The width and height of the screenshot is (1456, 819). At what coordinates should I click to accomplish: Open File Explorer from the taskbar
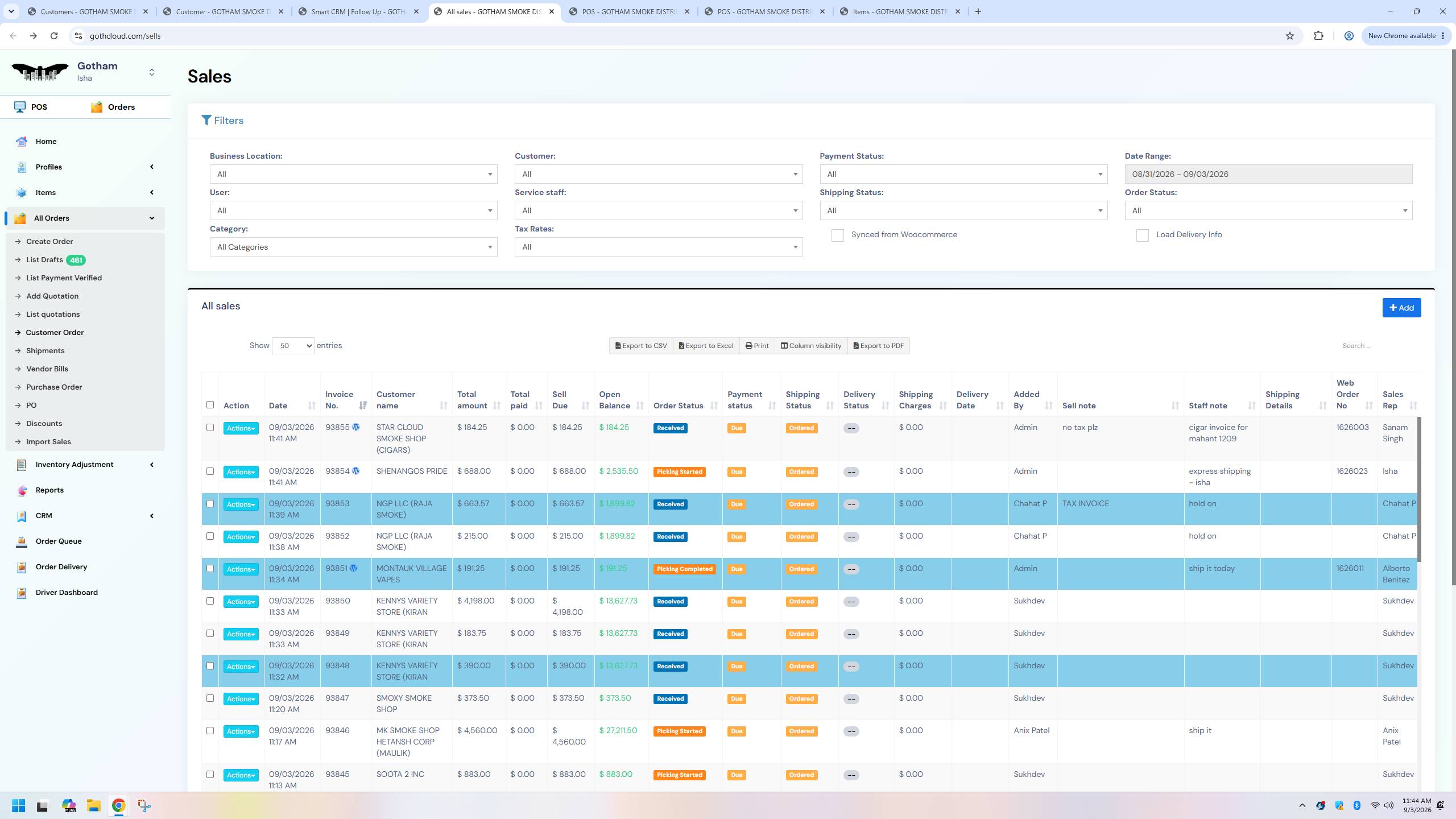click(93, 805)
